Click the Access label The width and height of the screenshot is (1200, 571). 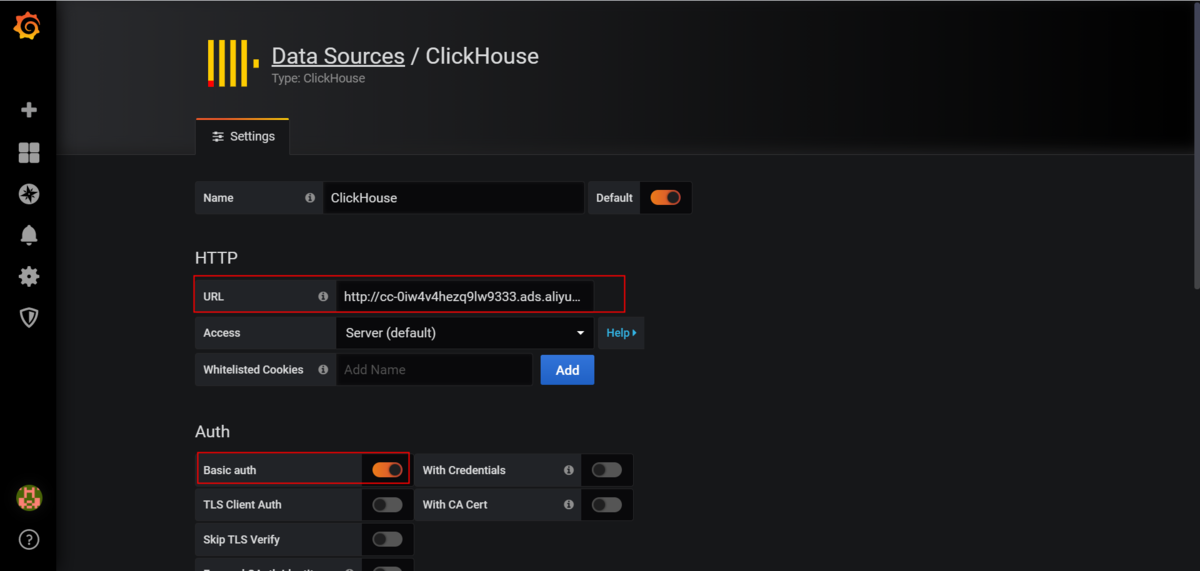(222, 333)
